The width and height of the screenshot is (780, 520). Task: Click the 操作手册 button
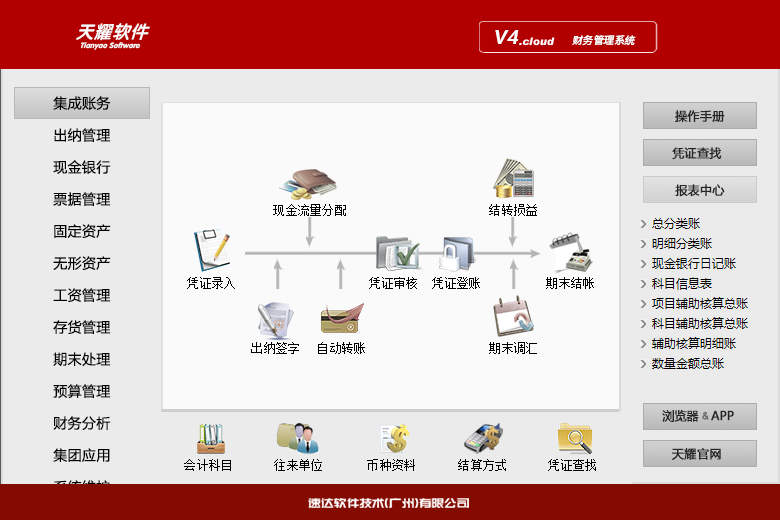point(699,116)
